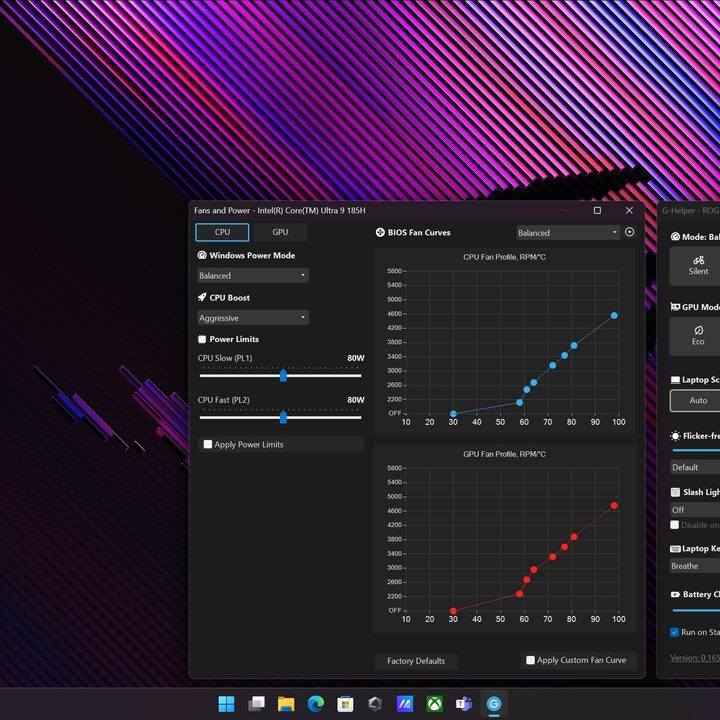Click the Battery Charge slider in G-Helper

(x=696, y=610)
